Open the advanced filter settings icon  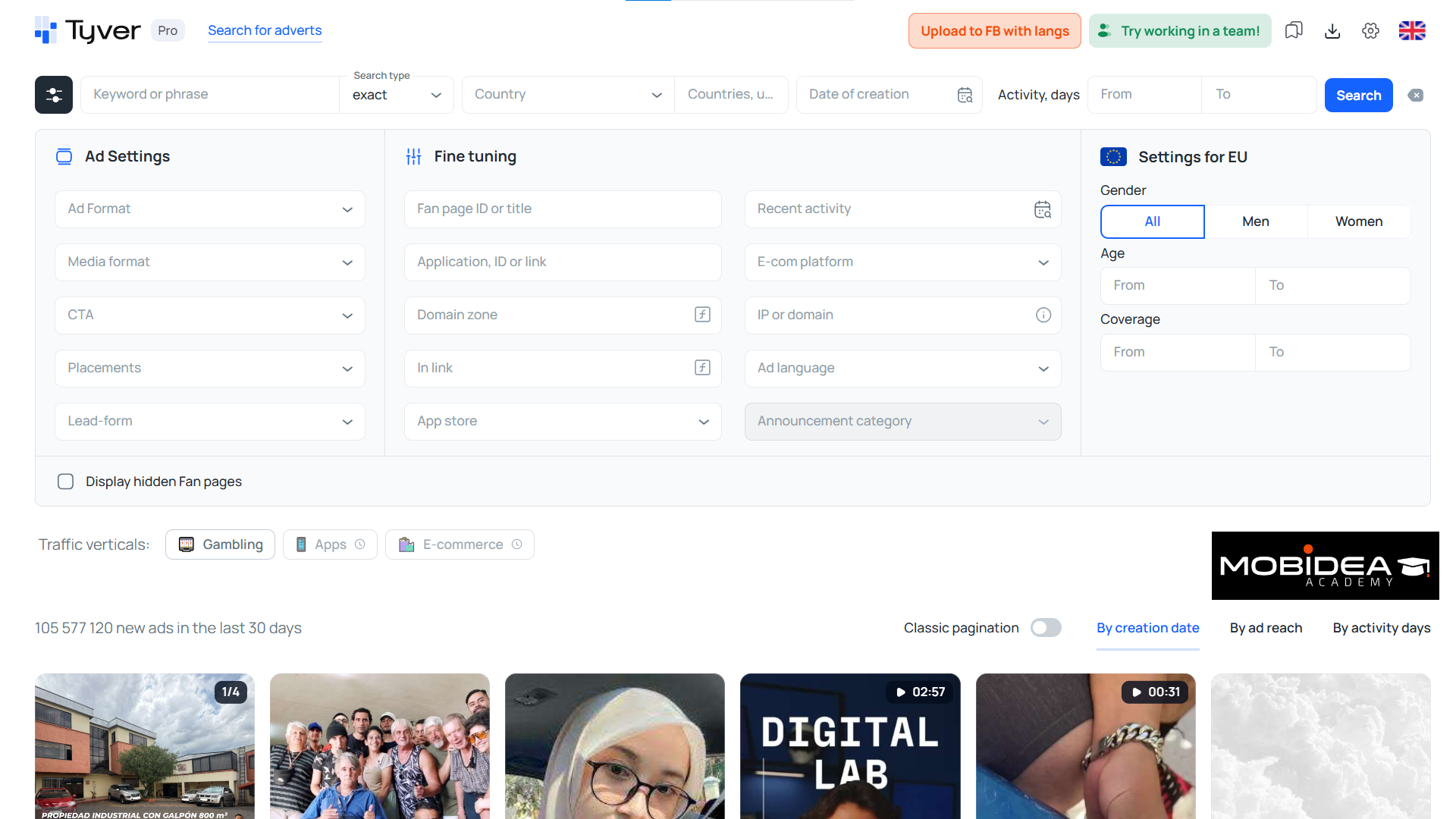53,94
